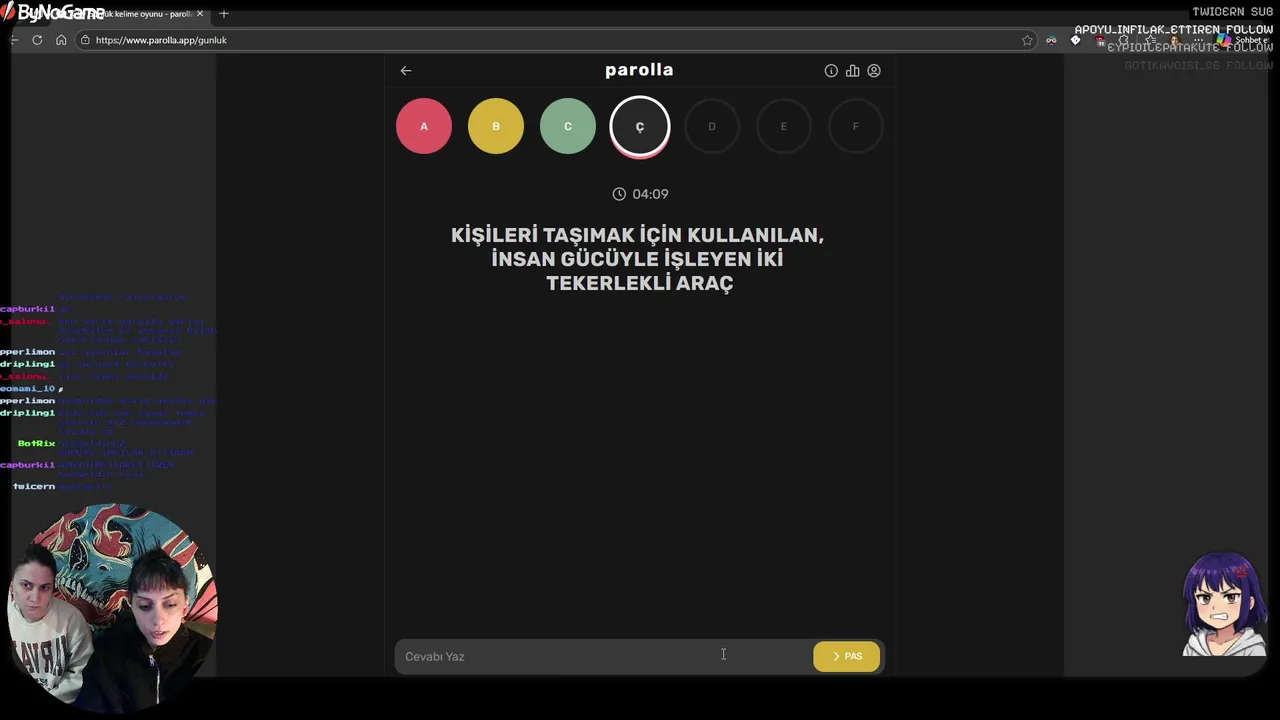
Task: Click the browser home icon
Action: point(61,40)
